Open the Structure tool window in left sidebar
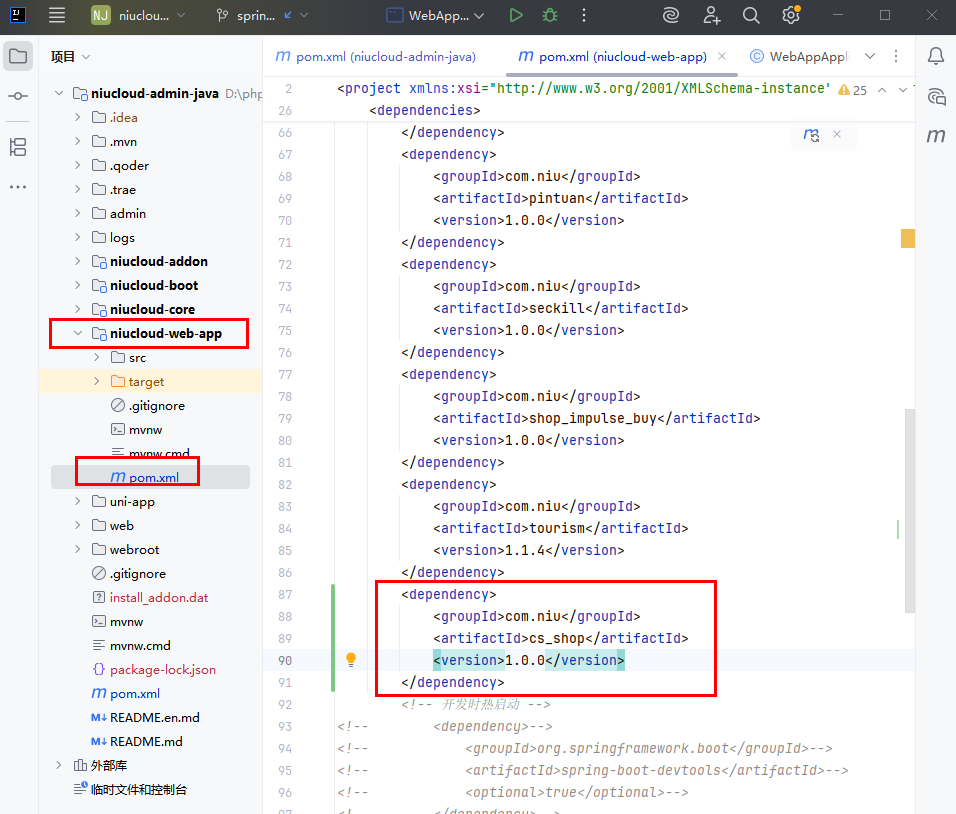This screenshot has width=956, height=814. pyautogui.click(x=17, y=147)
